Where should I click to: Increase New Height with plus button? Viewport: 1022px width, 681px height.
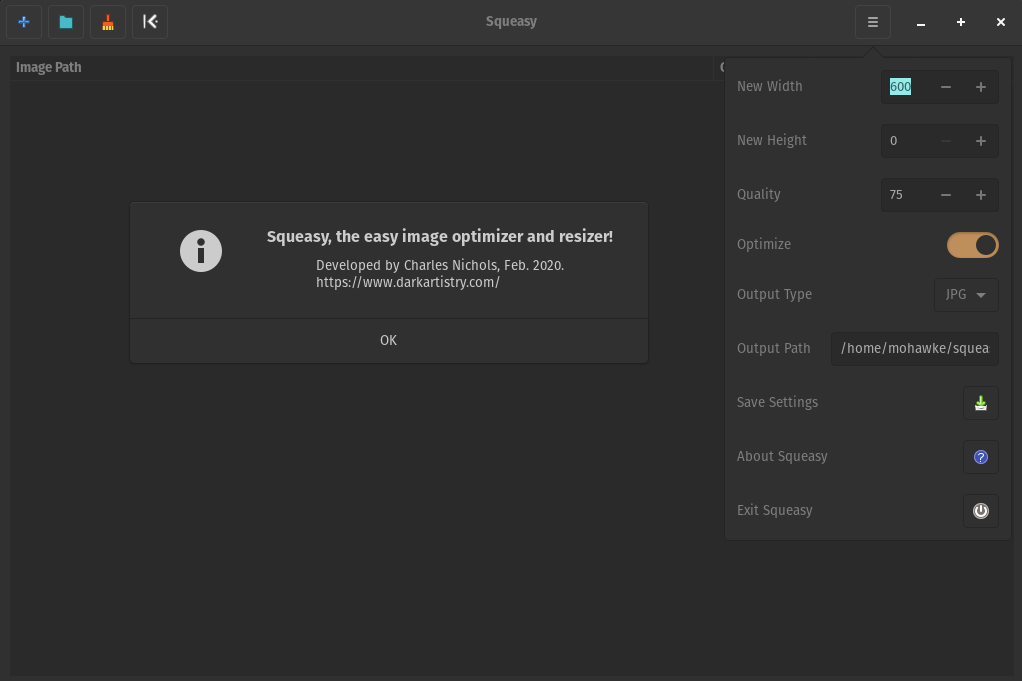click(x=980, y=141)
